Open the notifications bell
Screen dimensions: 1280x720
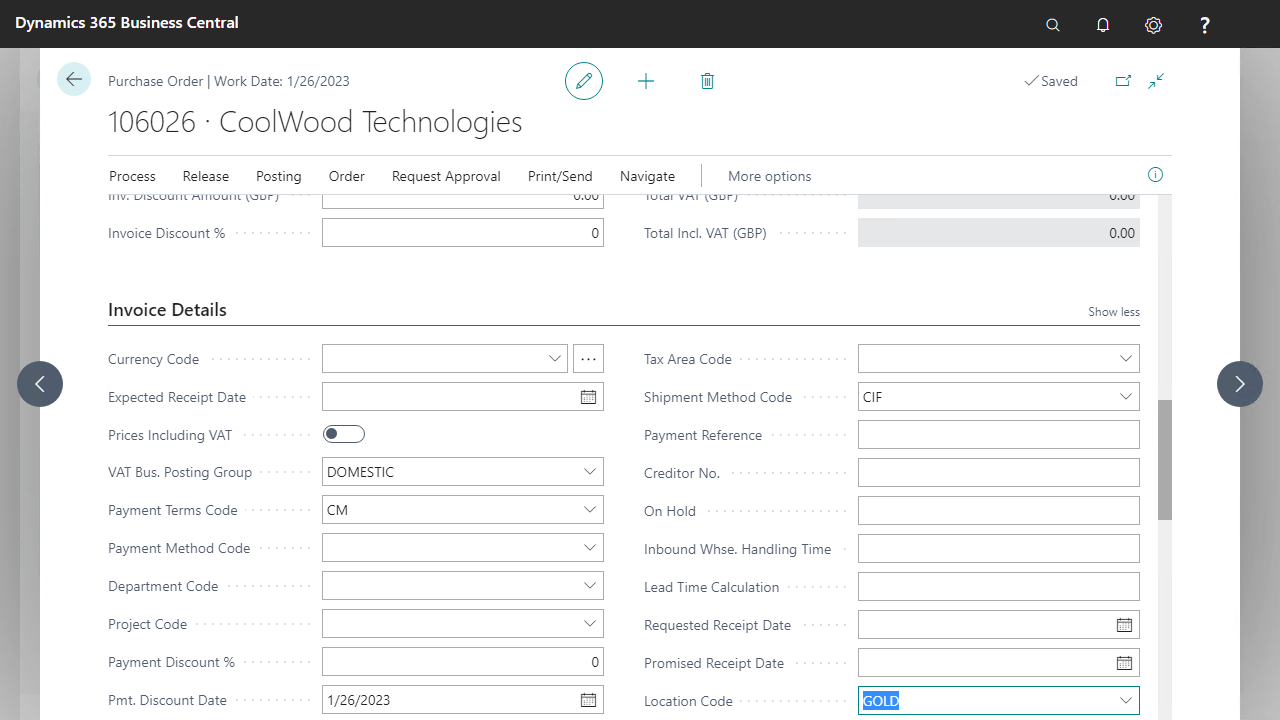pos(1103,25)
